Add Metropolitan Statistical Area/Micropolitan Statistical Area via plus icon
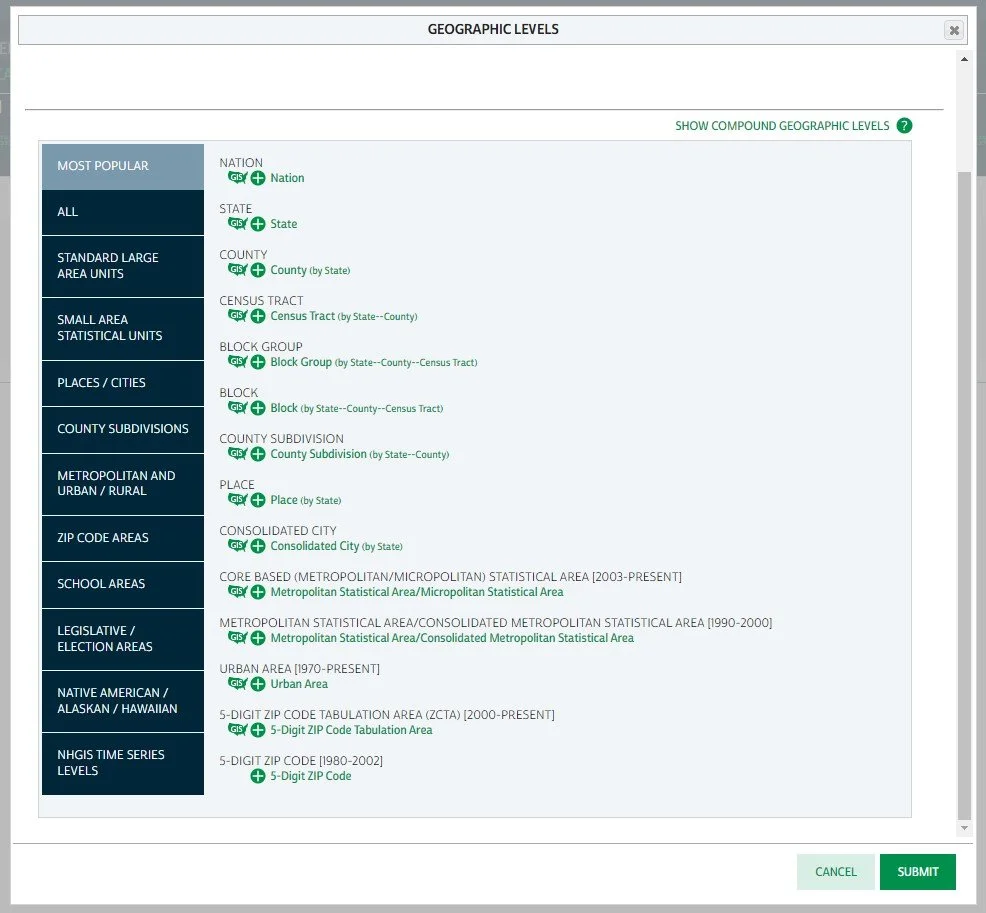 pos(258,592)
